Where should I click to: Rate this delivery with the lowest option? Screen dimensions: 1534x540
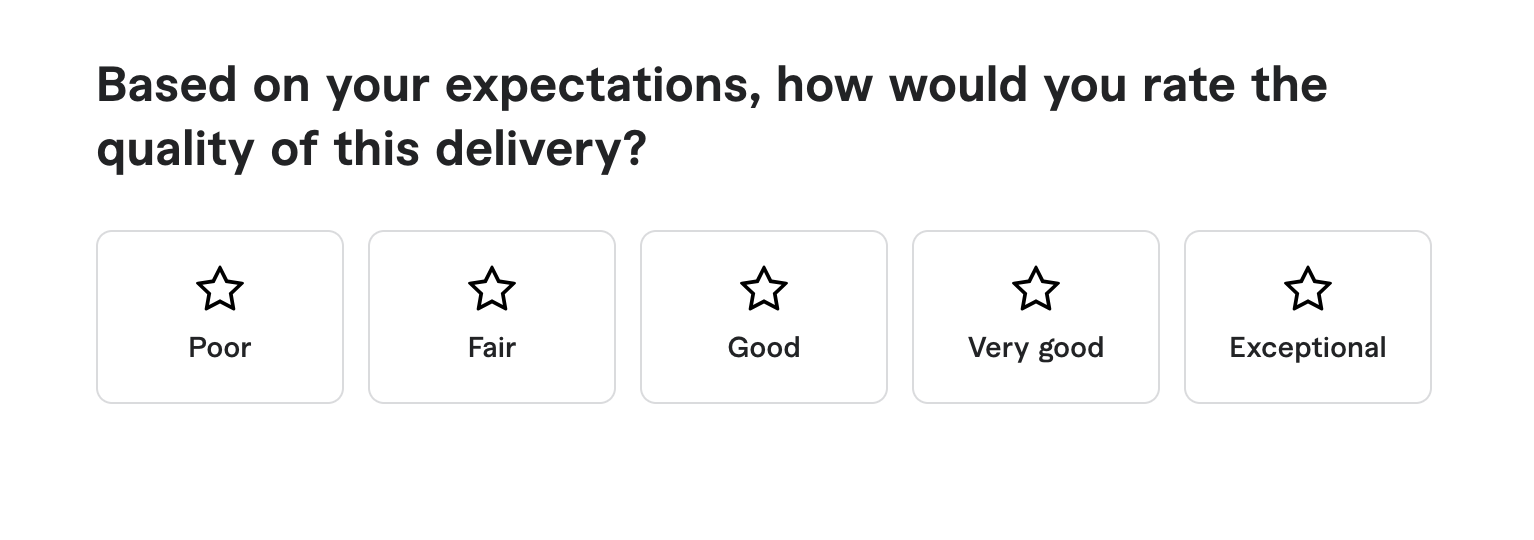(220, 317)
